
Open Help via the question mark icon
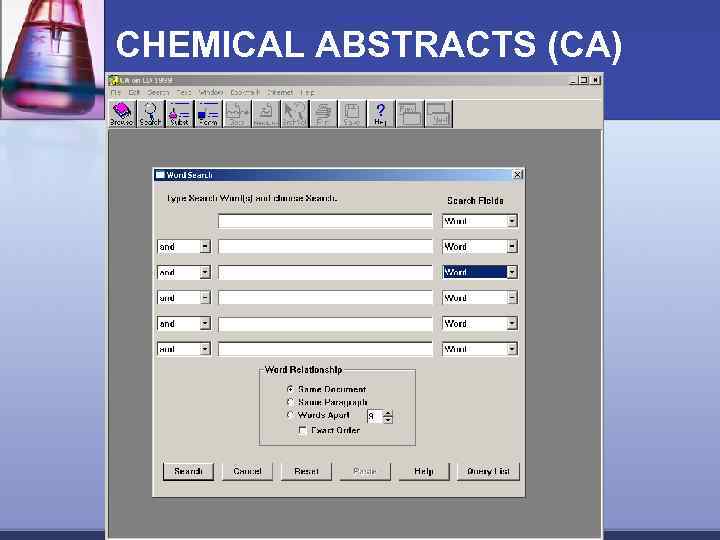(381, 114)
